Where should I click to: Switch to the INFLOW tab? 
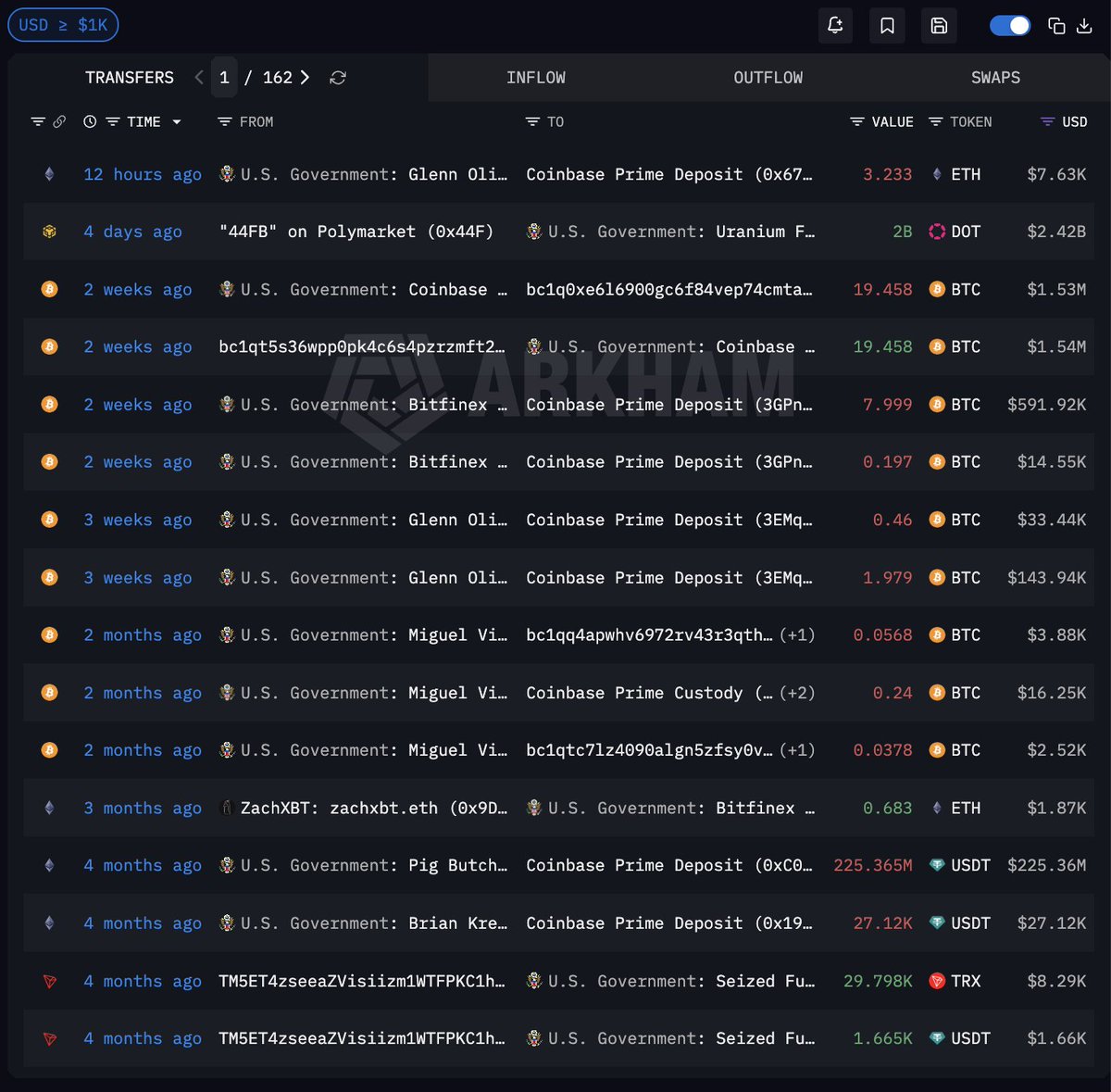point(536,78)
